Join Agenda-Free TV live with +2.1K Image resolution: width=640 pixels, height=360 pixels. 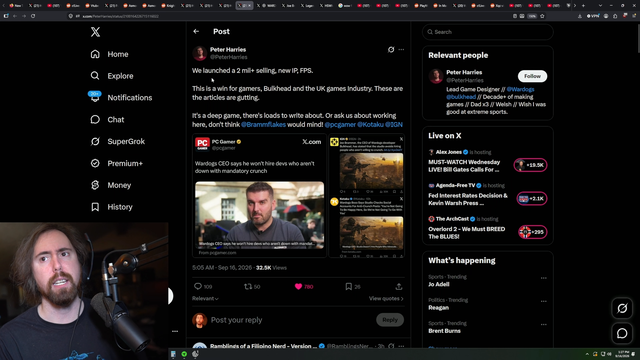coord(531,199)
